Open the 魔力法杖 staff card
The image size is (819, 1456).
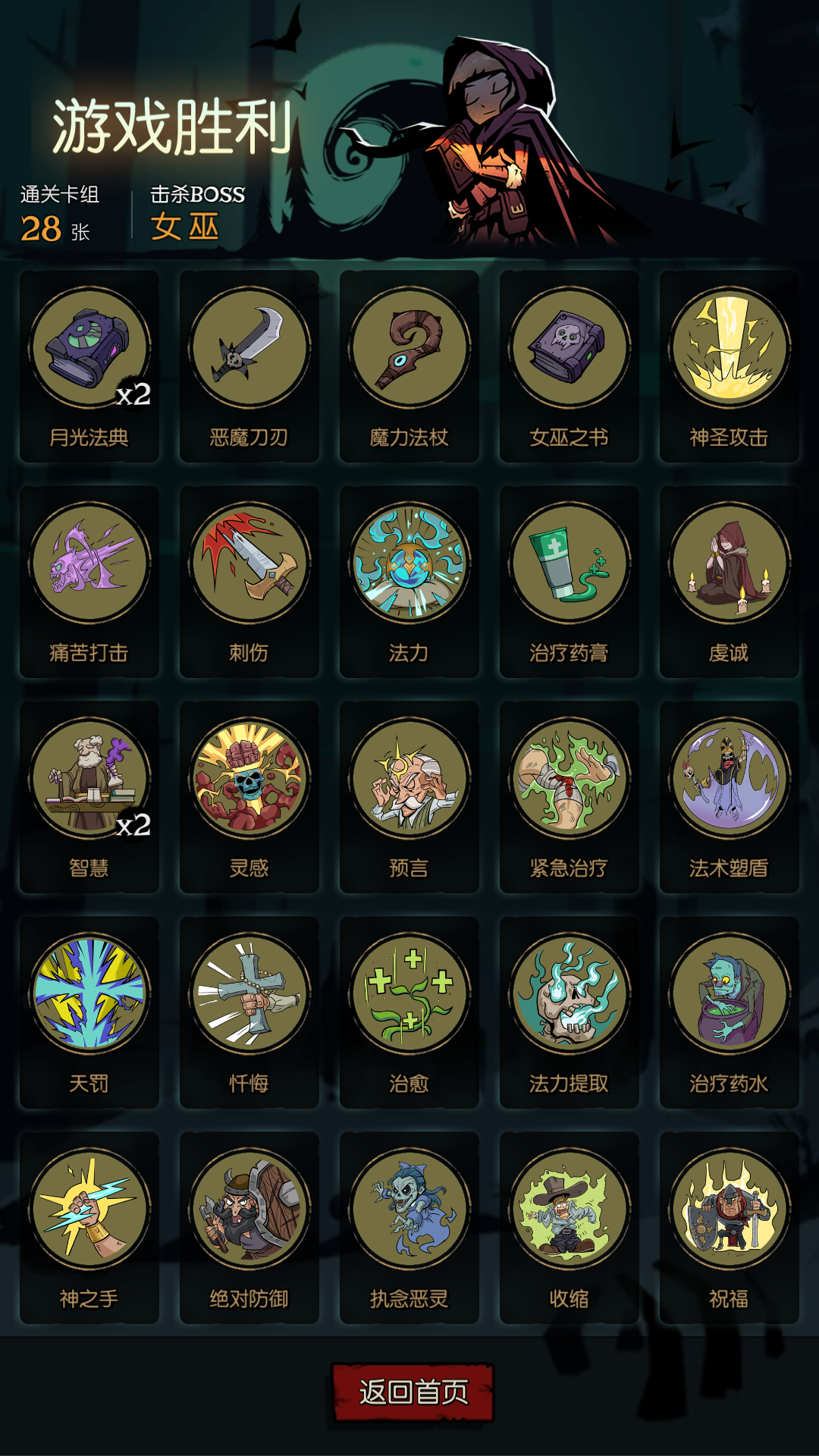(409, 366)
